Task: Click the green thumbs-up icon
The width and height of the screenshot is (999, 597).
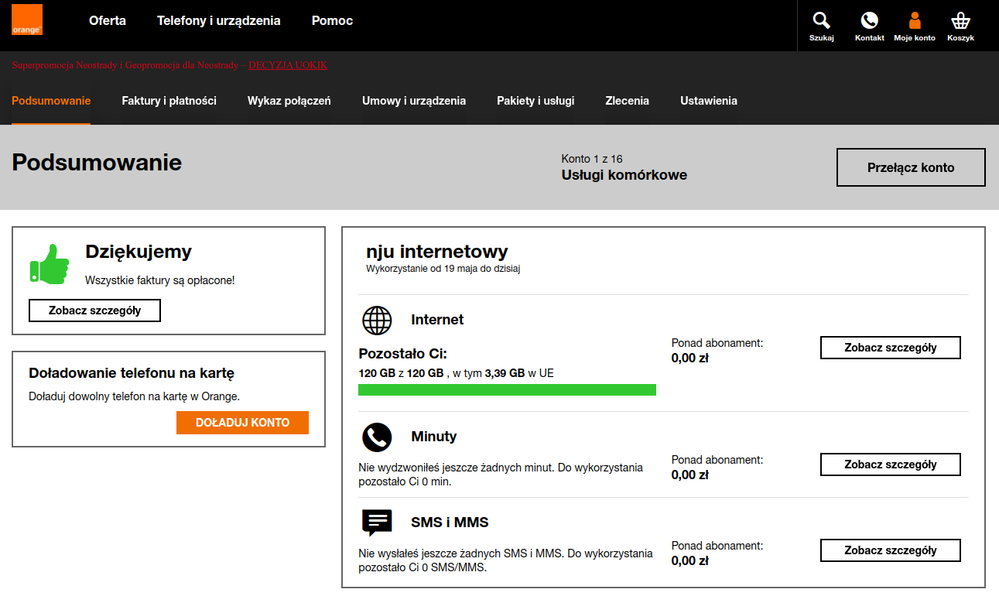Action: [50, 265]
